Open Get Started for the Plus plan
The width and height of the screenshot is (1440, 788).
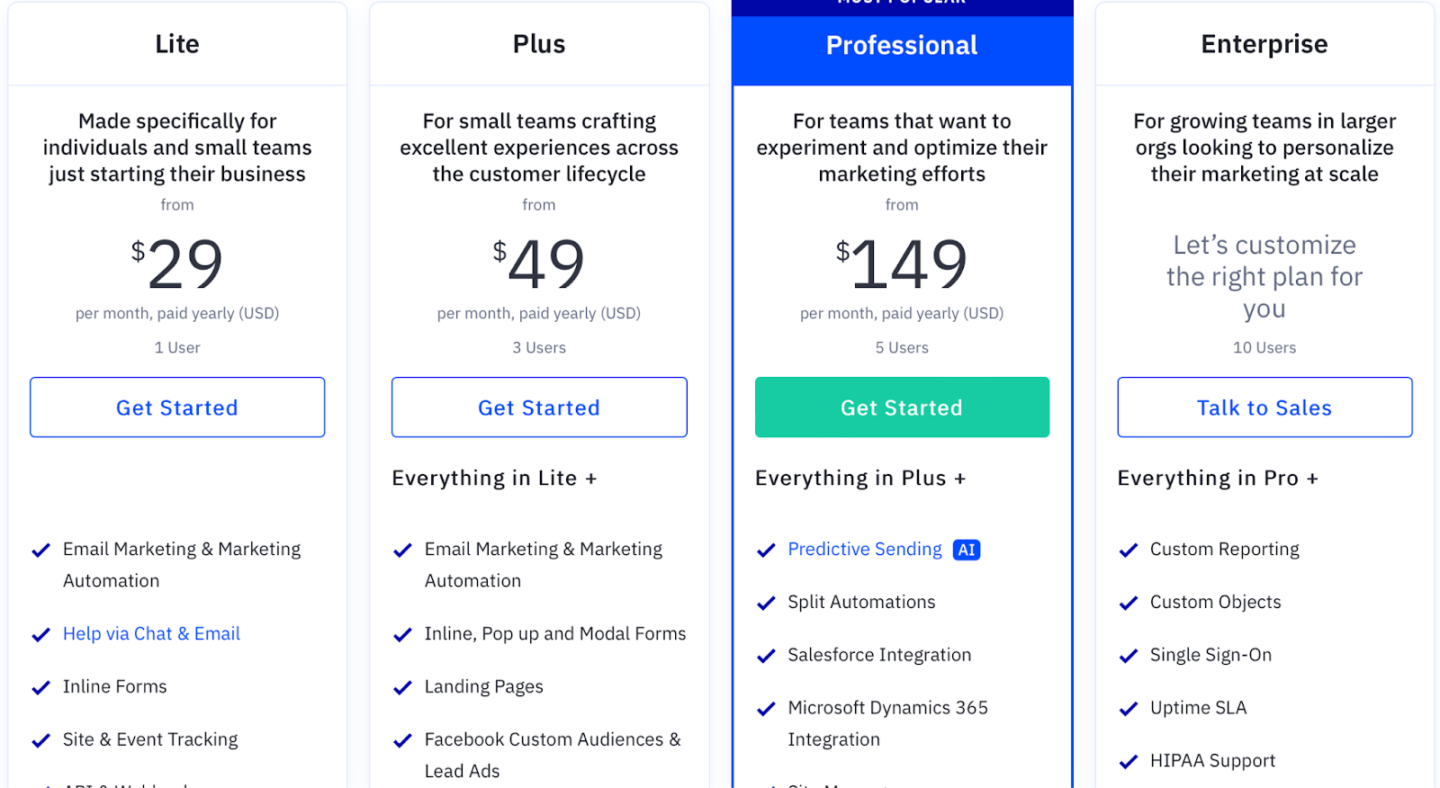pos(539,407)
